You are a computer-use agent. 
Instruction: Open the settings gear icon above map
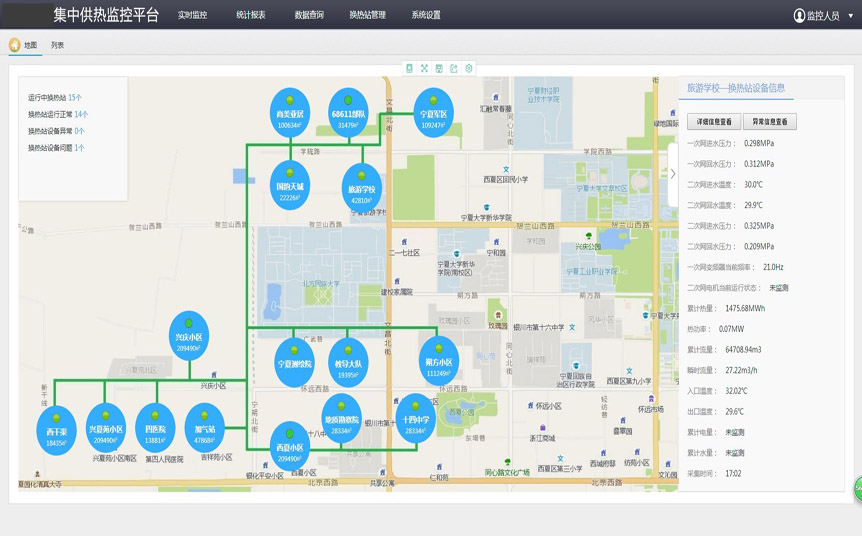click(x=469, y=69)
